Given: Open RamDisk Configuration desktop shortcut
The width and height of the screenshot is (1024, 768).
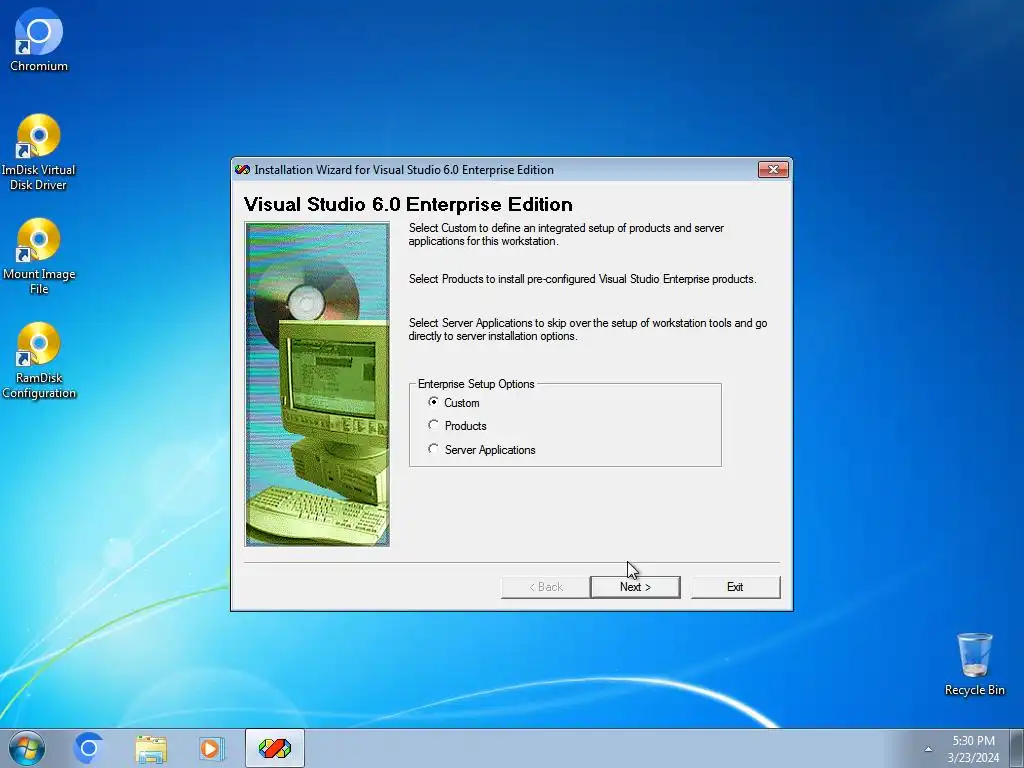Looking at the screenshot, I should click(39, 360).
